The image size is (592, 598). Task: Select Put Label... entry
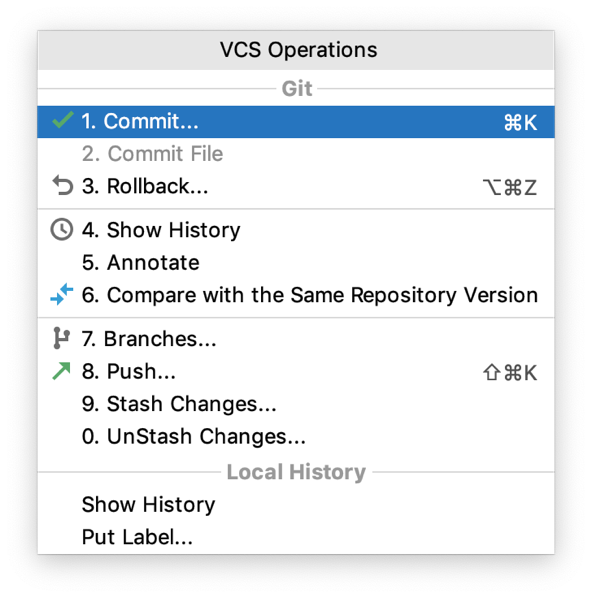click(x=296, y=537)
